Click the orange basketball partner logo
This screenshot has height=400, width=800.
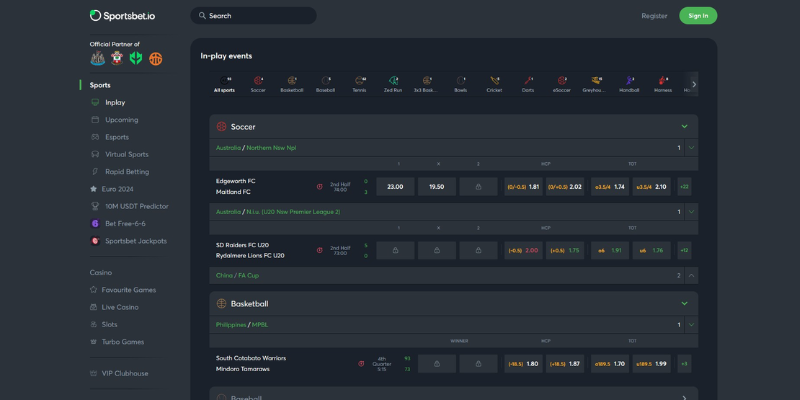(156, 59)
